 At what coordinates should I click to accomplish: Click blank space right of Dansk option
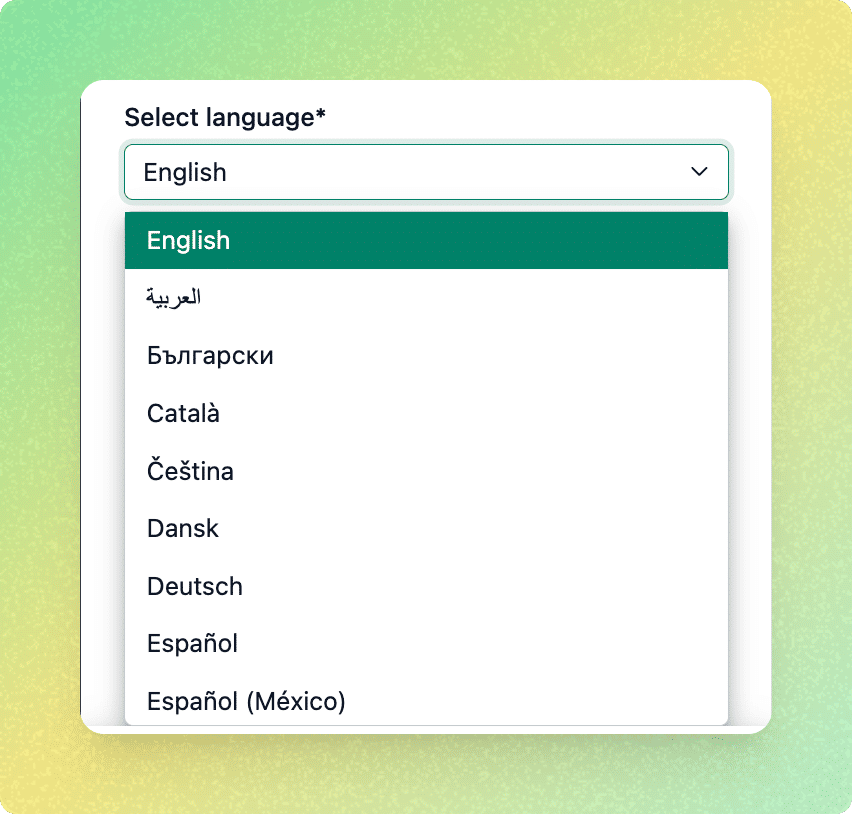(x=500, y=528)
